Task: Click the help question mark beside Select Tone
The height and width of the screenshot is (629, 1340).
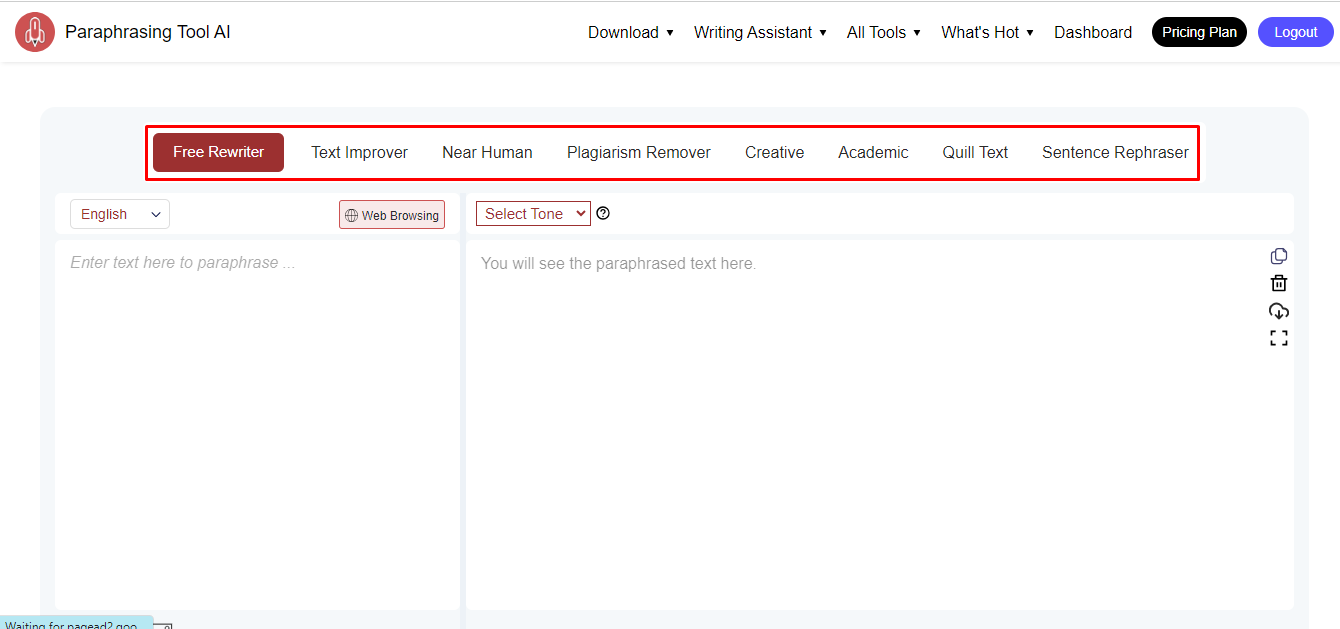Action: pyautogui.click(x=603, y=213)
